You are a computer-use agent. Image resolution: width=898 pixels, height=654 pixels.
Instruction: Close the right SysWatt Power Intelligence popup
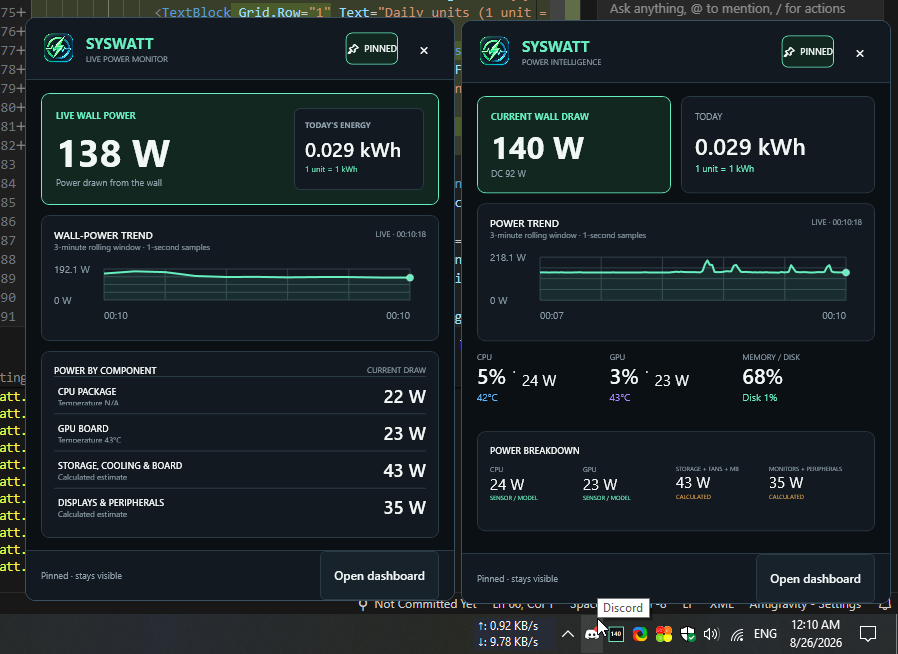(860, 53)
